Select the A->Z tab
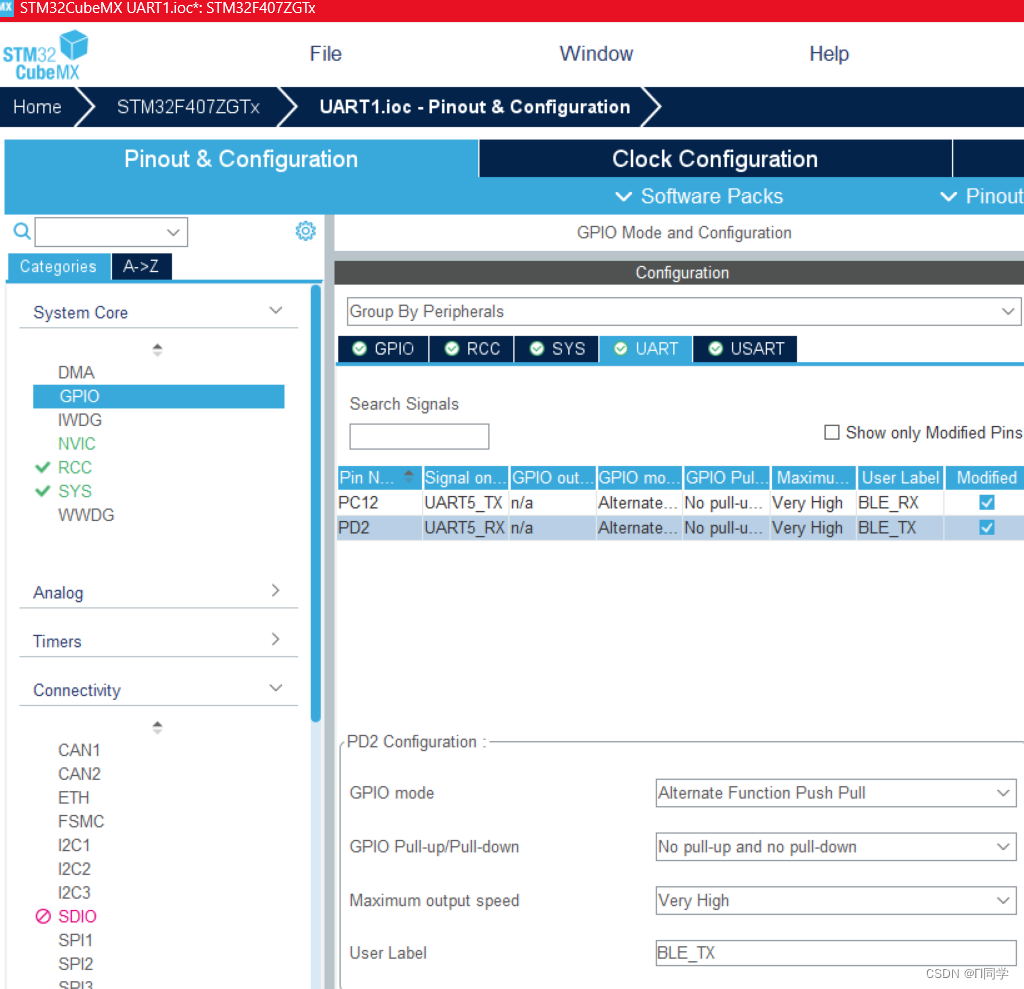The height and width of the screenshot is (989, 1024). pos(141,267)
